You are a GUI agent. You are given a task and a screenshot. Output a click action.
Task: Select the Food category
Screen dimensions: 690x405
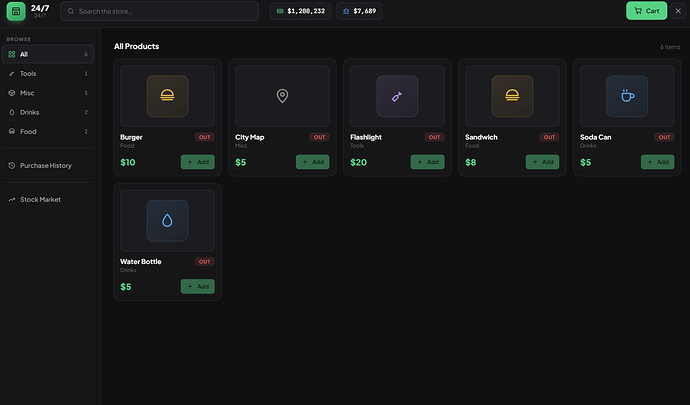click(48, 131)
